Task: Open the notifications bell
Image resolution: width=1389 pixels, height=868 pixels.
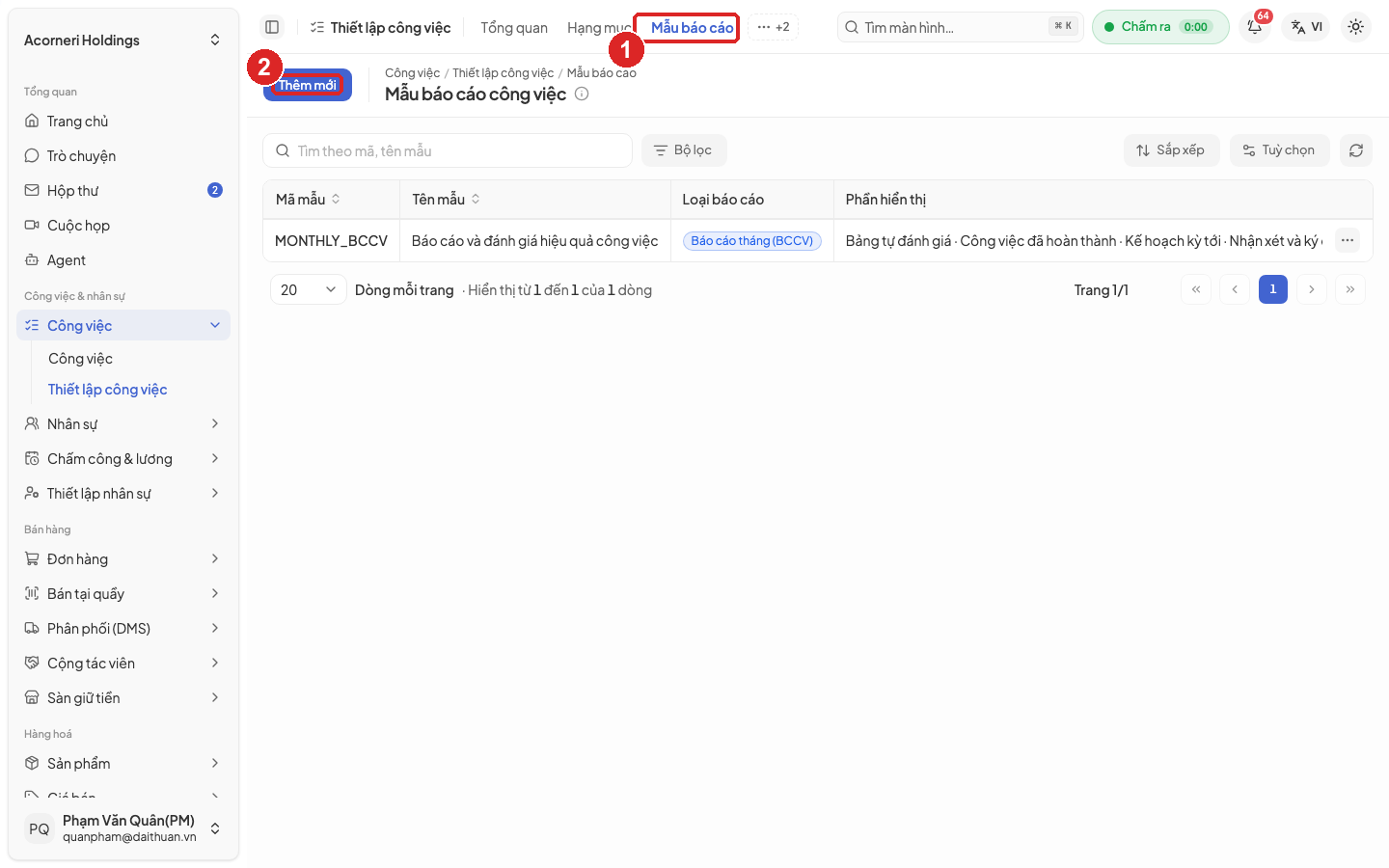Action: tap(1255, 27)
